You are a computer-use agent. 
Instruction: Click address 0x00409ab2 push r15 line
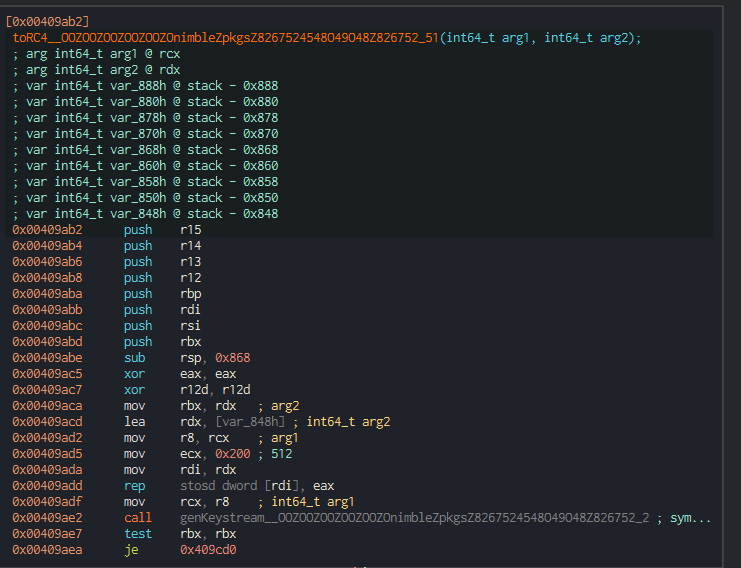pyautogui.click(x=107, y=230)
